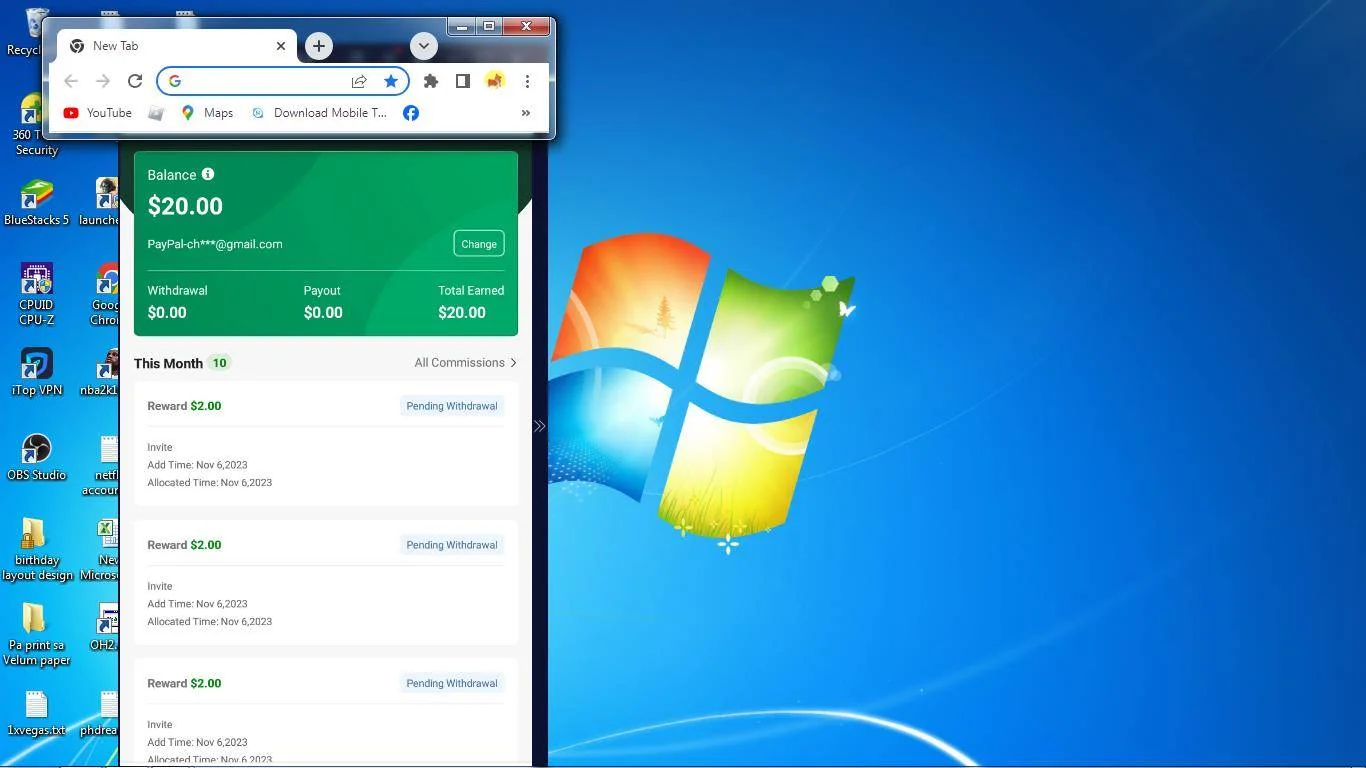Viewport: 1366px width, 768px height.
Task: Open 360 Total Security desktop icon
Action: (37, 124)
